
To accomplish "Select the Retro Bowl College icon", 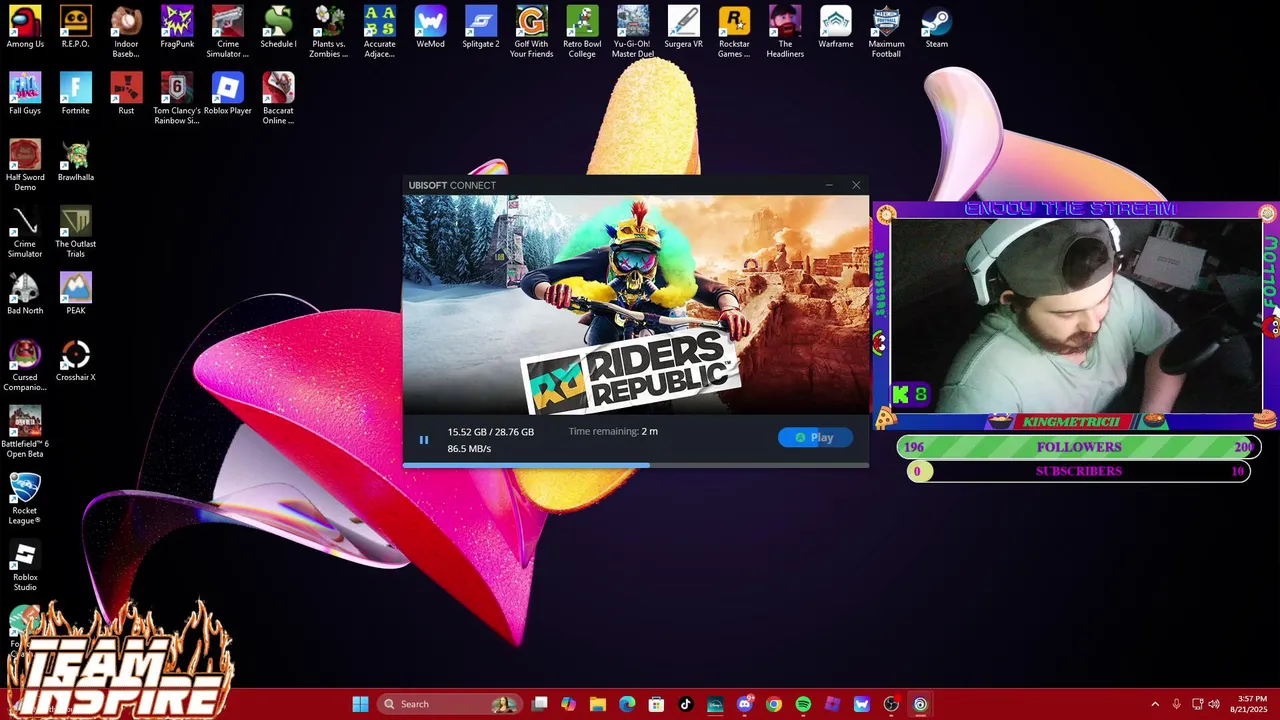I will pyautogui.click(x=582, y=32).
